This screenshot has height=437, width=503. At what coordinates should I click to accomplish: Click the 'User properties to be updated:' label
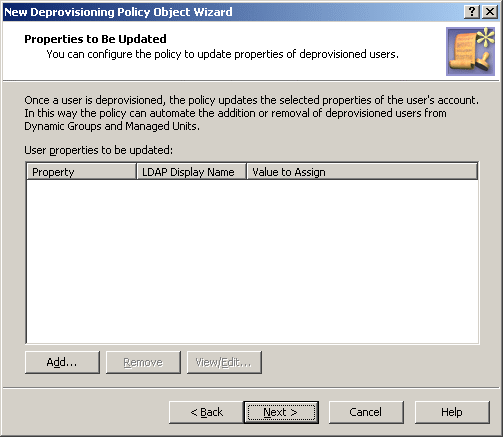pyautogui.click(x=99, y=150)
